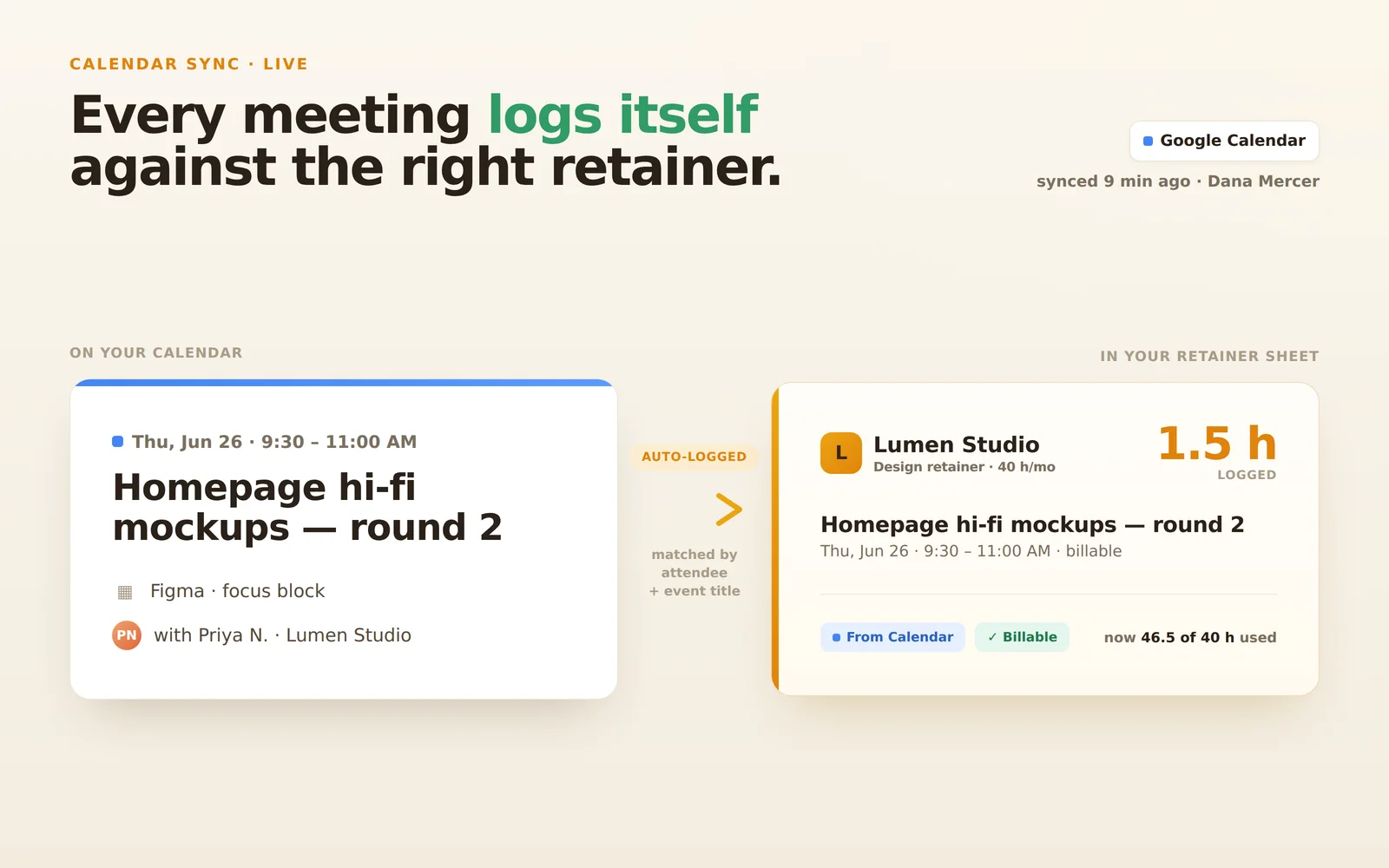
Task: Select the Google Calendar source badge
Action: [1224, 141]
